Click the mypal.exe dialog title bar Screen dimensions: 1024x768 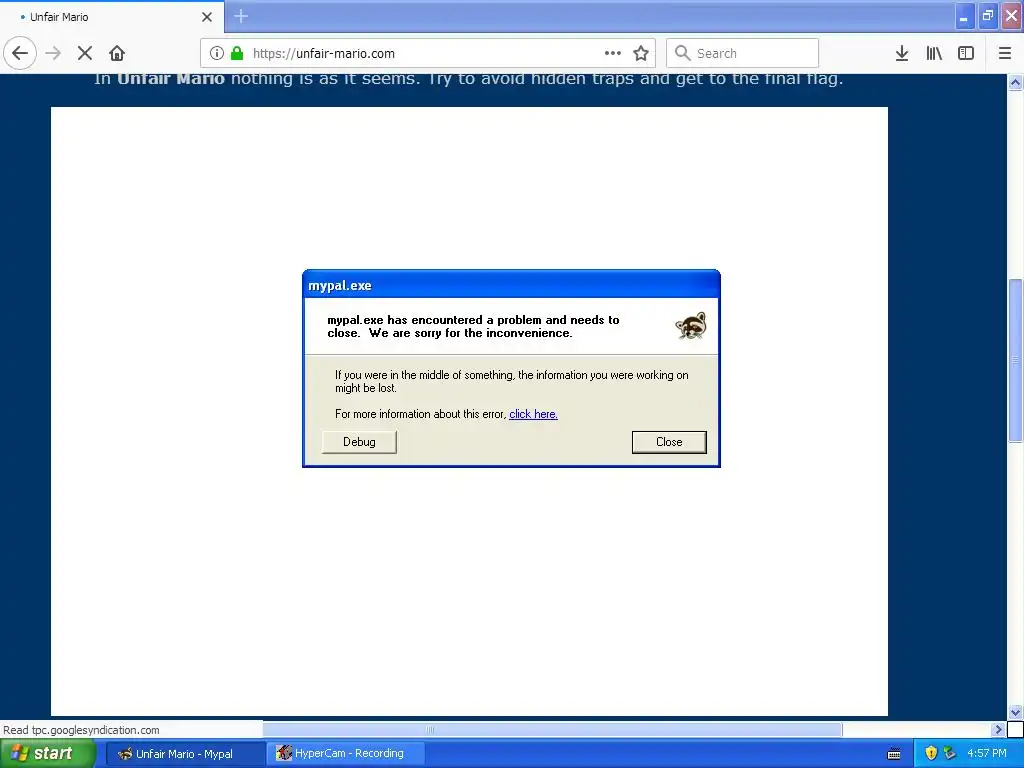[511, 285]
